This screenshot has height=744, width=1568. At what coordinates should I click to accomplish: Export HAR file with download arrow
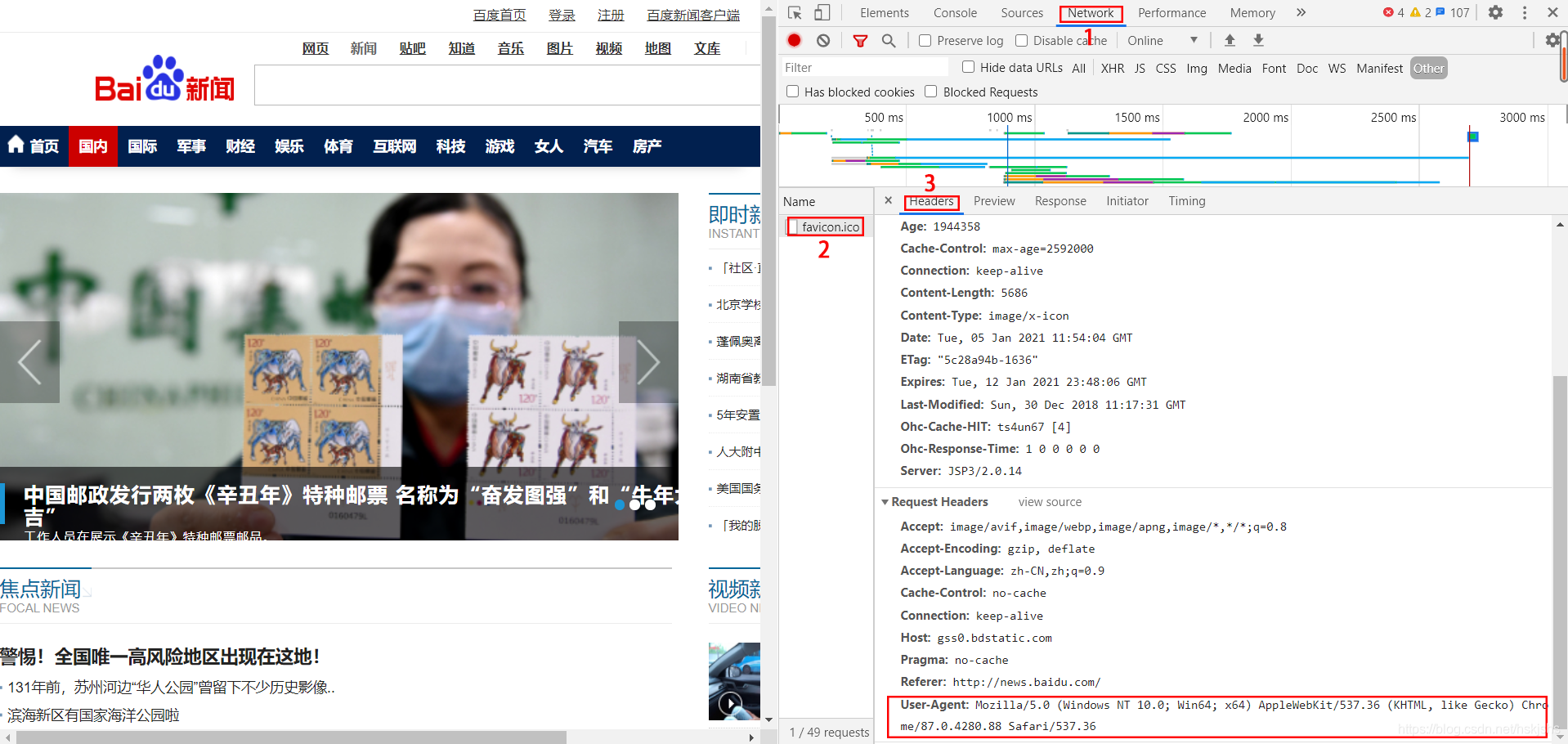[x=1258, y=40]
